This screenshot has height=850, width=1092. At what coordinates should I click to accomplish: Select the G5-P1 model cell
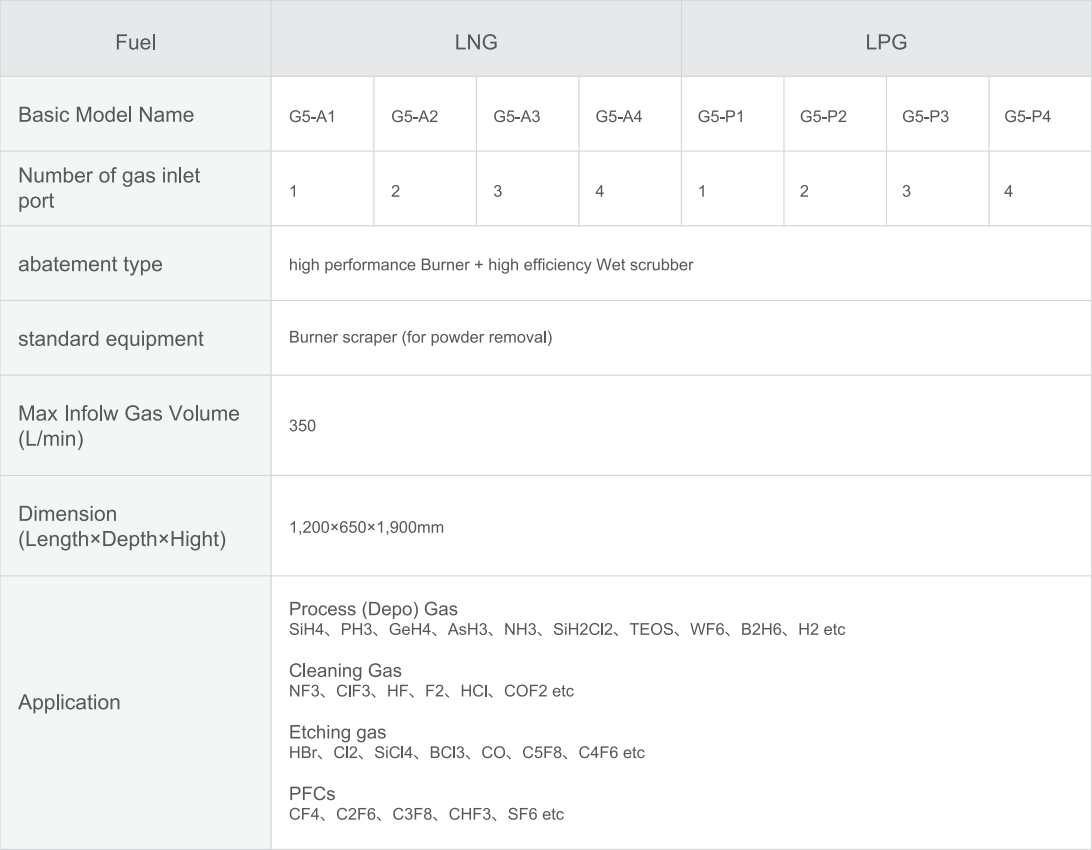pyautogui.click(x=732, y=114)
